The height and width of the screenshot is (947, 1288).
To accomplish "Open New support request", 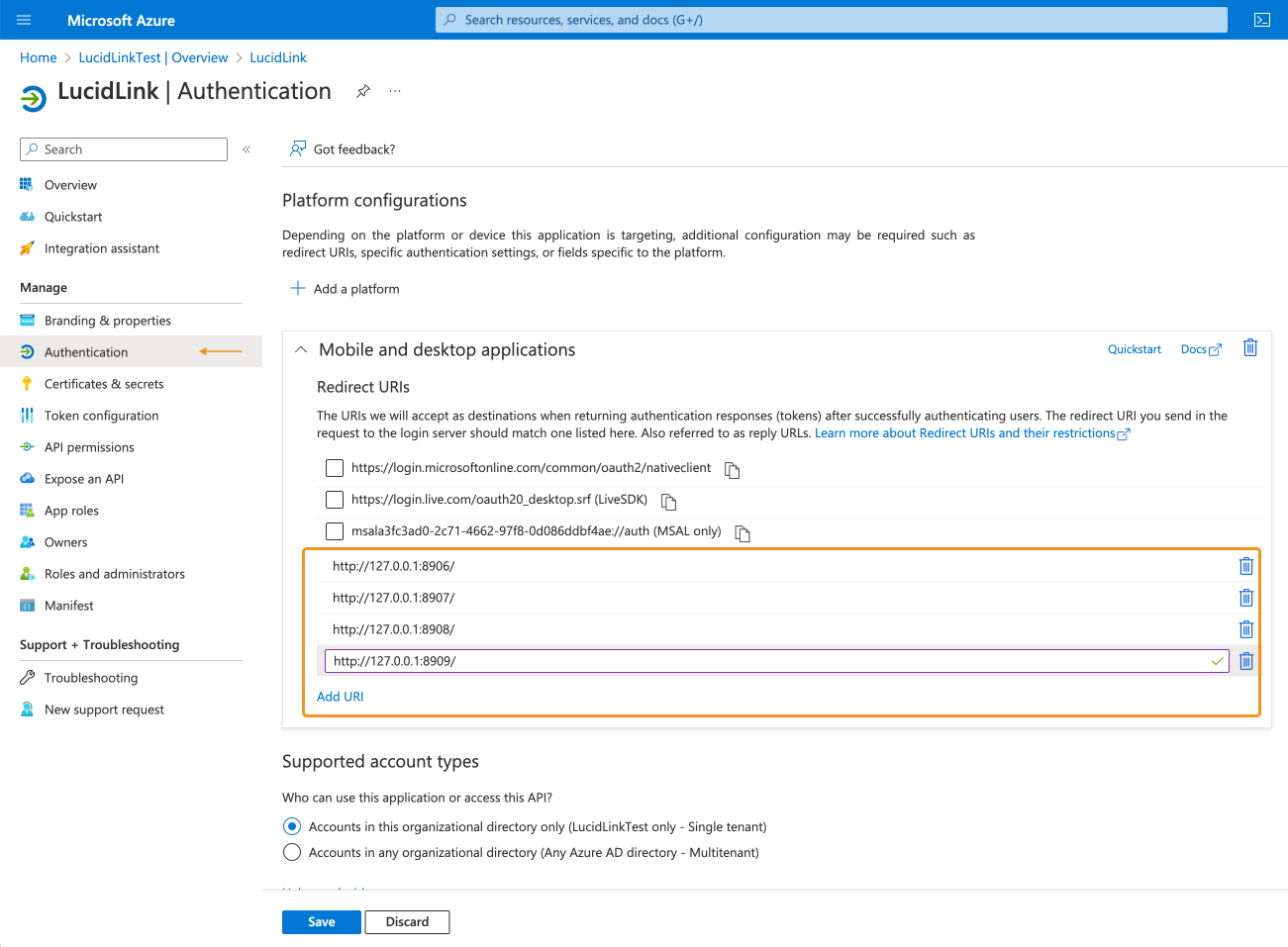I will click(104, 710).
